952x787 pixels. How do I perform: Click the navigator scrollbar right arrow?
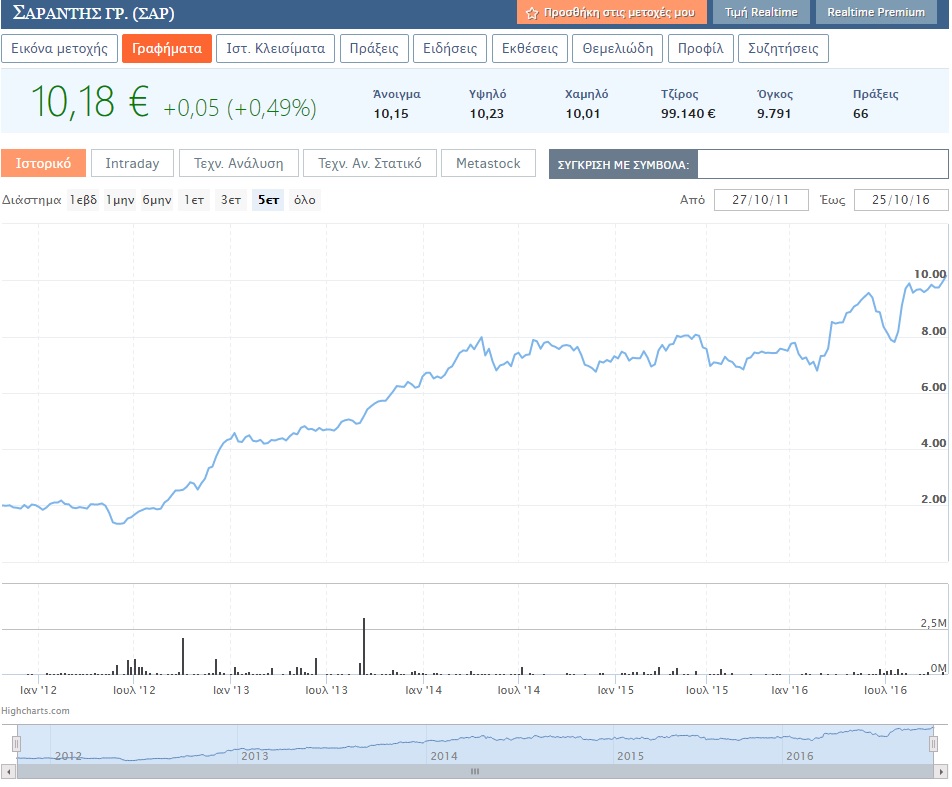[941, 772]
